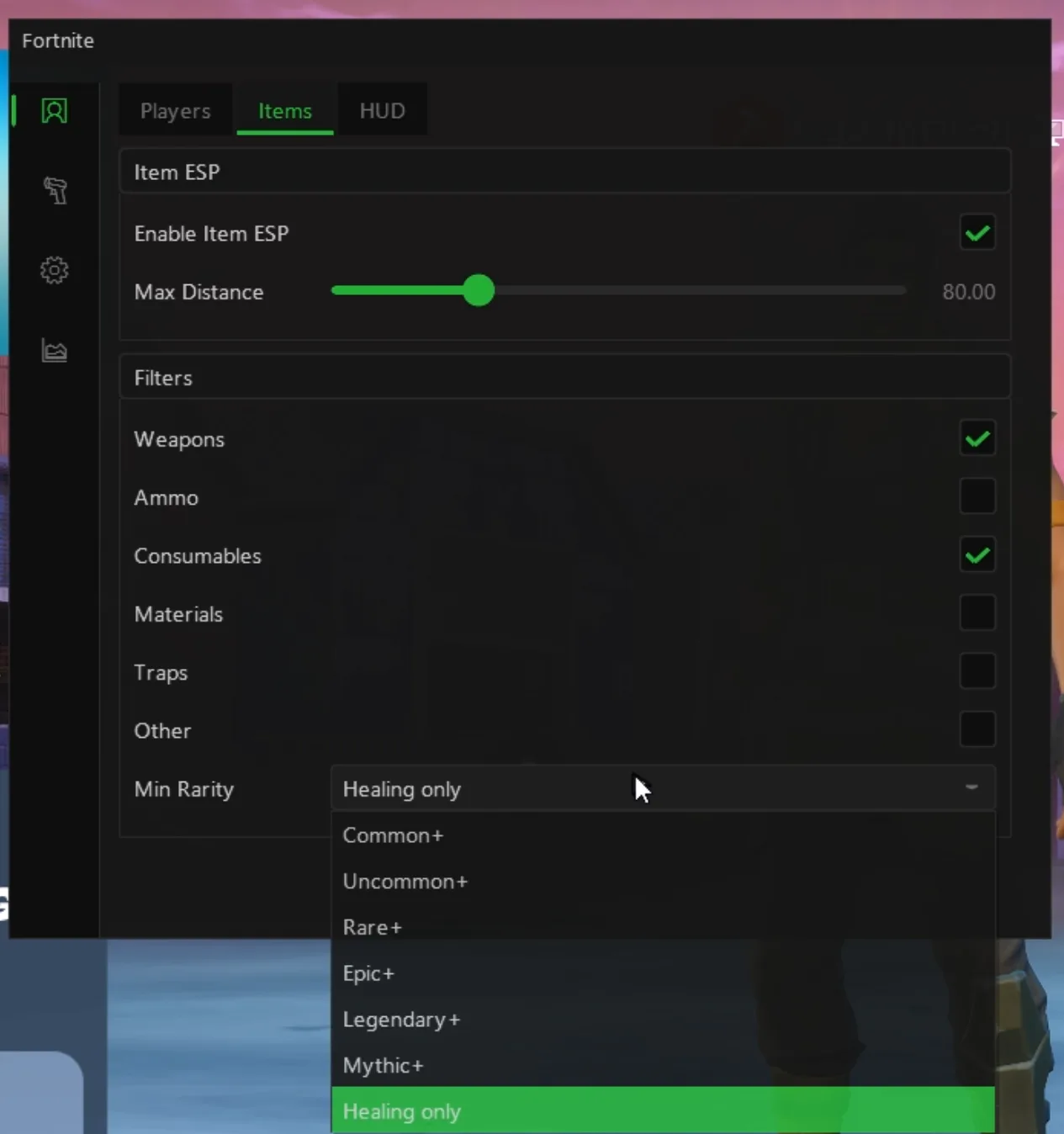Pick Mythic+ from the rarity list
1064x1134 pixels.
(x=663, y=1065)
